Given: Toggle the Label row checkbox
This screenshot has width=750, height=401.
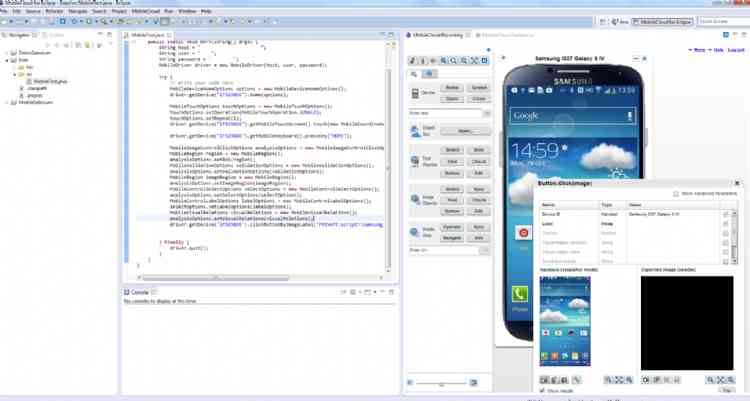Looking at the screenshot, I should 726,224.
